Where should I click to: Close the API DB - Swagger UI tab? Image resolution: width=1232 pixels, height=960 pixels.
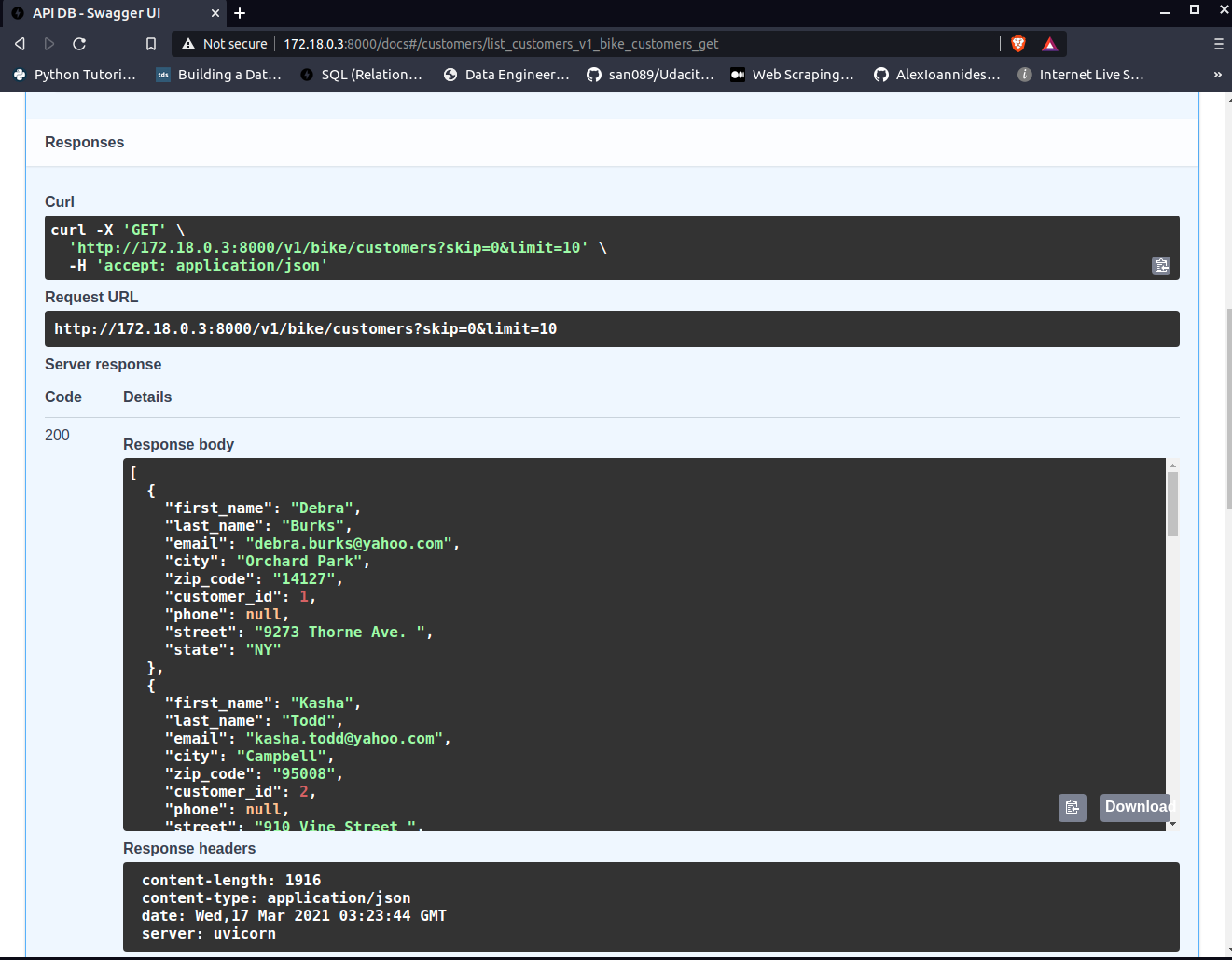click(x=215, y=13)
